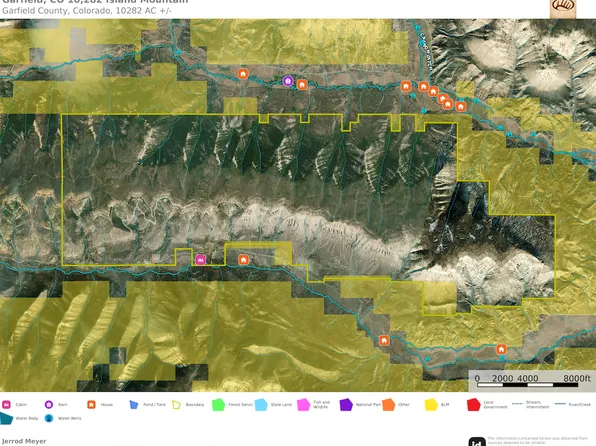Screen dimensions: 596x446
Task: Click the purple Barn marker on the map
Action: [x=288, y=81]
